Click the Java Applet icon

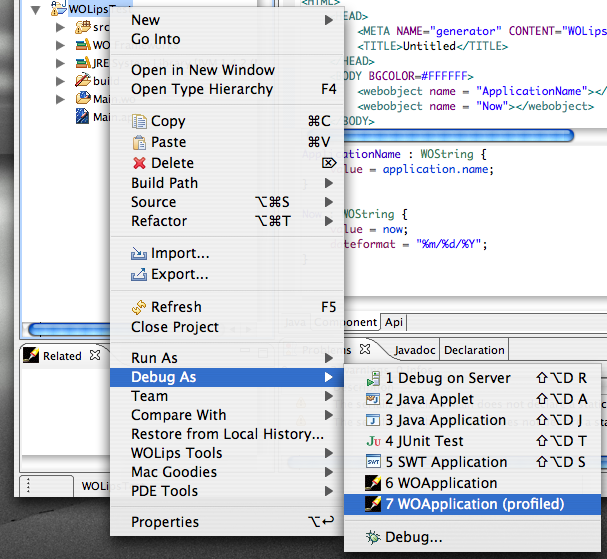[x=373, y=399]
